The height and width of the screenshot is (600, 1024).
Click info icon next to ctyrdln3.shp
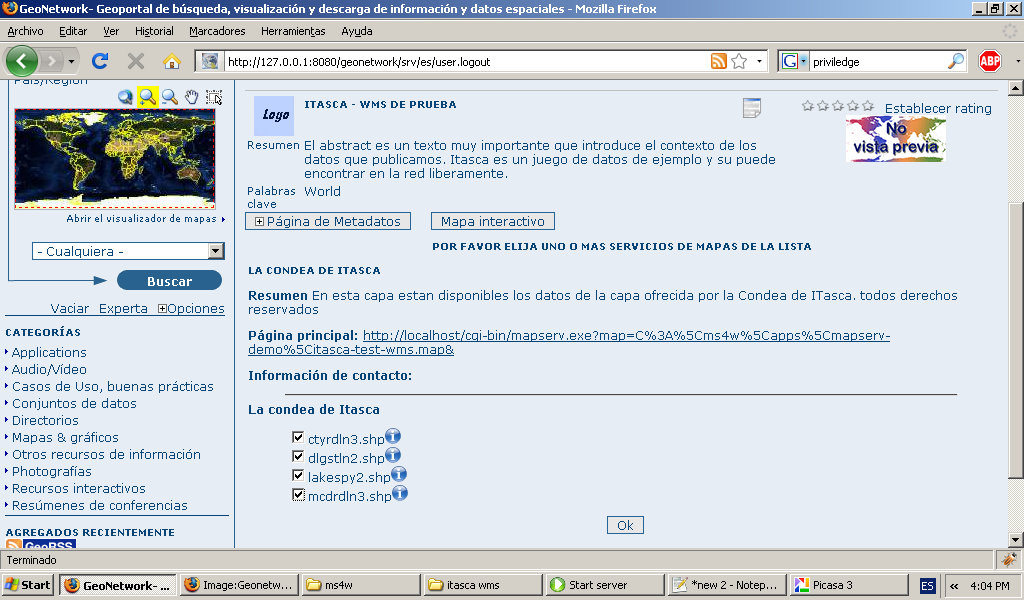393,437
